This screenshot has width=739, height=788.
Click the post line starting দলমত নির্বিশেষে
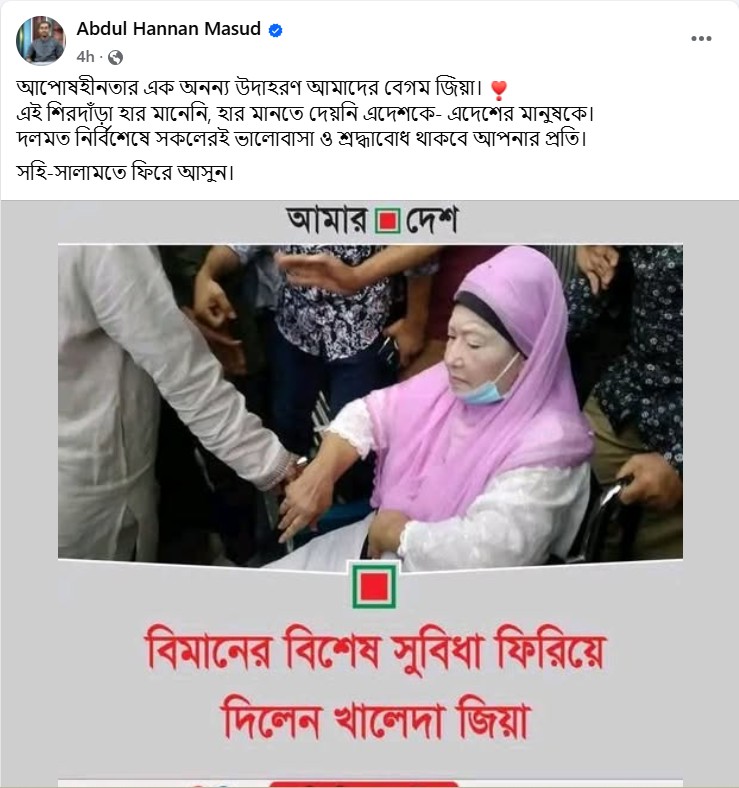(302, 138)
